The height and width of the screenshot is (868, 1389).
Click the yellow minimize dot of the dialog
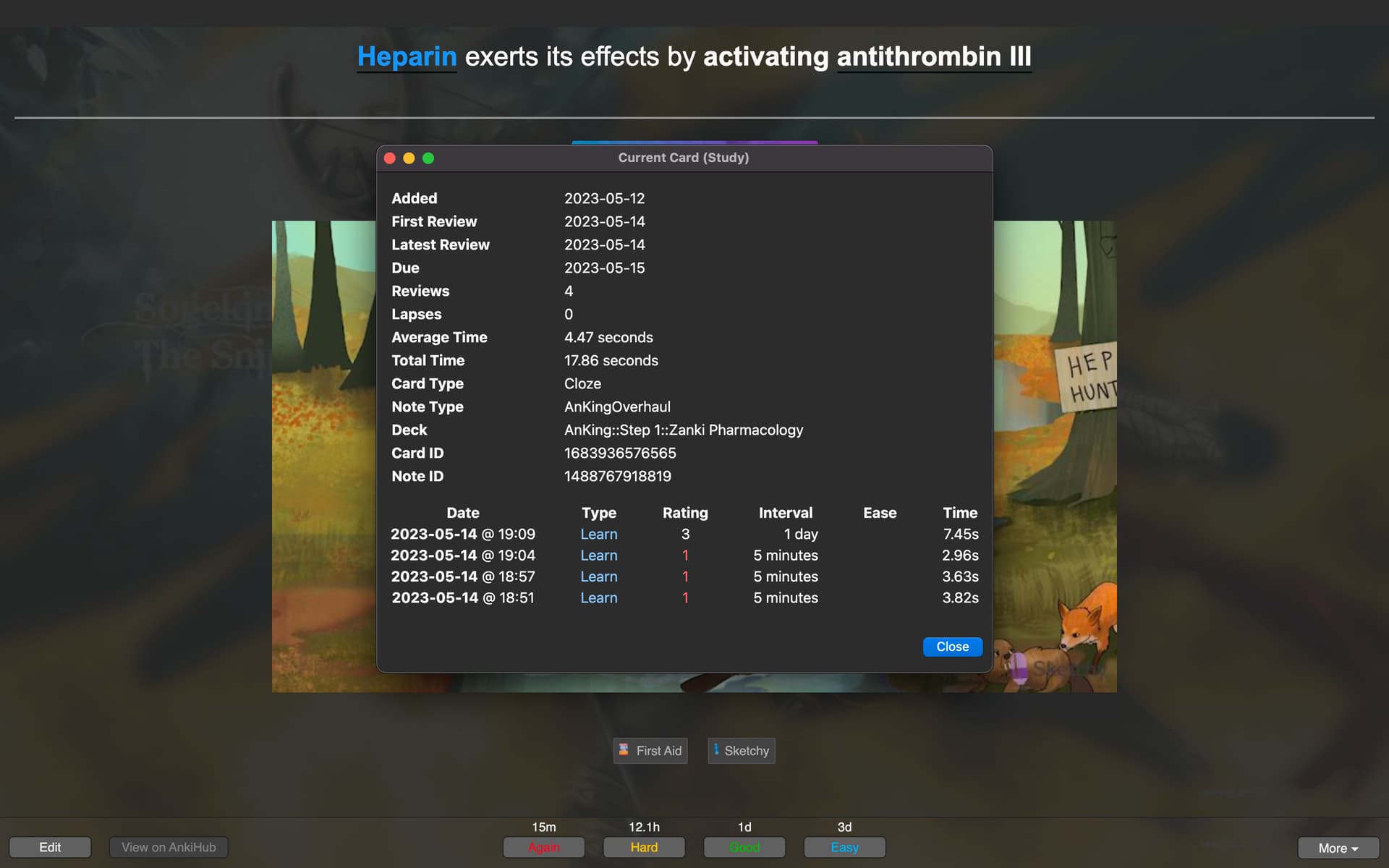[x=409, y=158]
